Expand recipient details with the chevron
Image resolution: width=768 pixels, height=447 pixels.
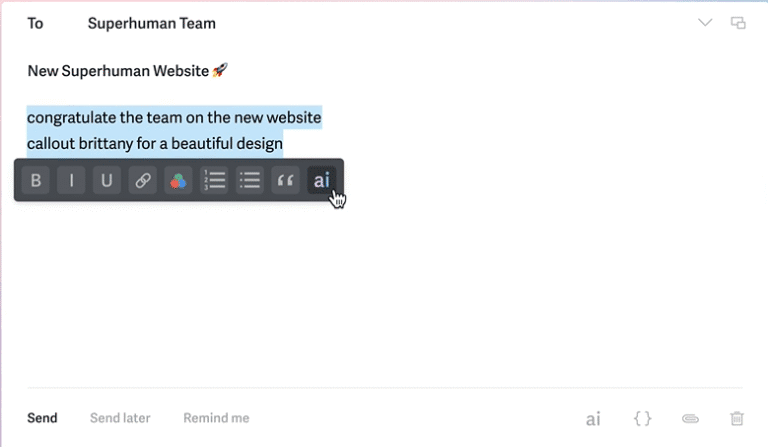click(705, 23)
